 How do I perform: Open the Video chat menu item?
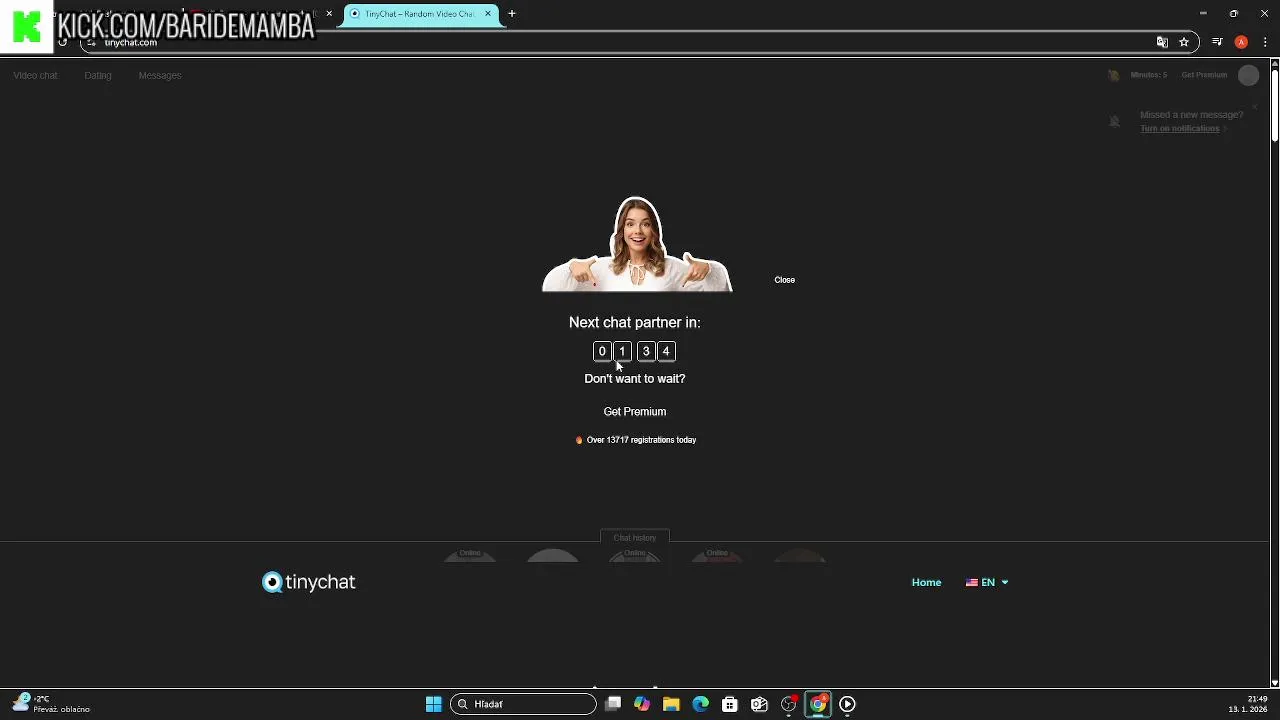(x=35, y=75)
